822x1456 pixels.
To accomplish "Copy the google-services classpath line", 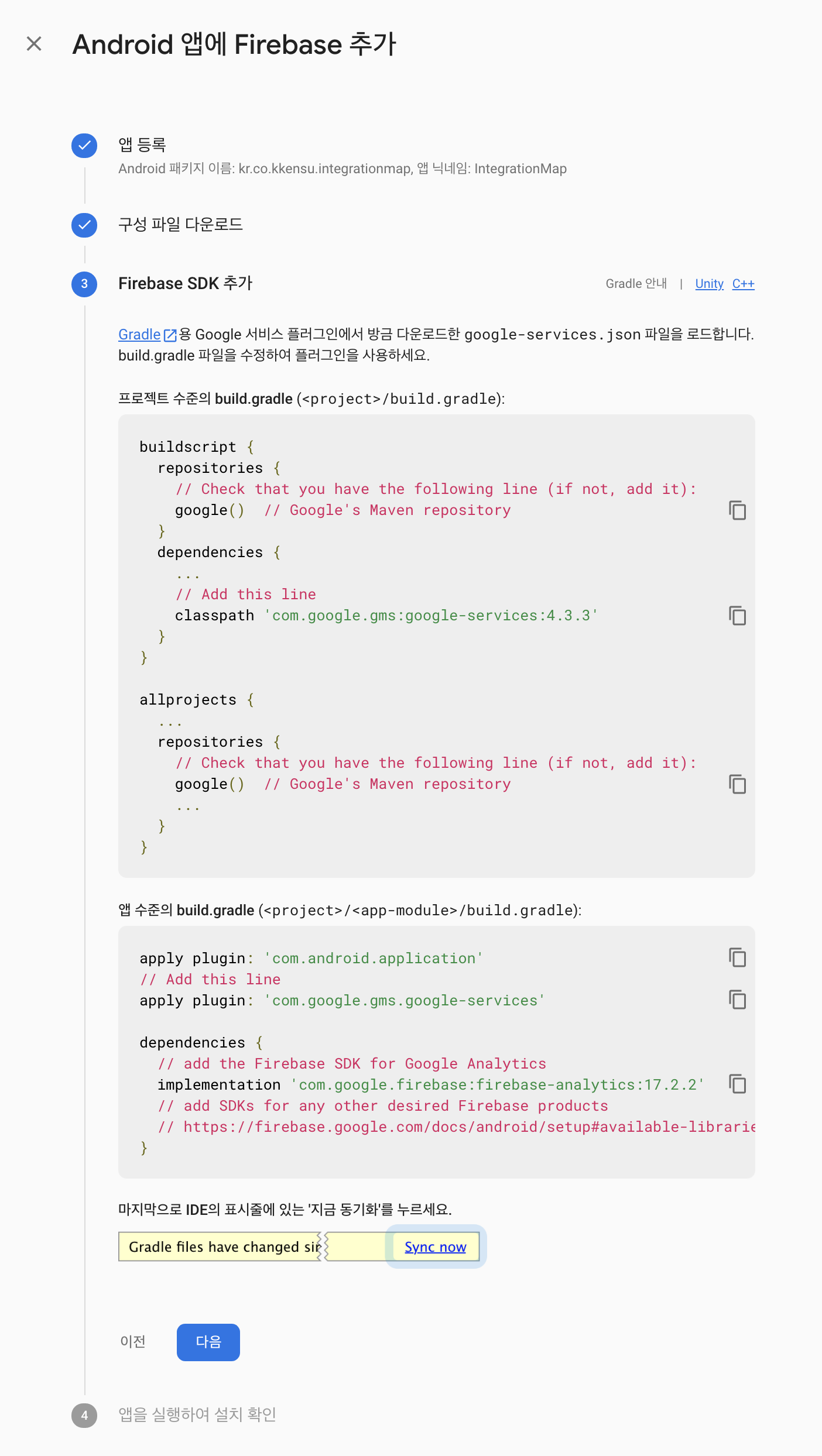I will pyautogui.click(x=738, y=616).
